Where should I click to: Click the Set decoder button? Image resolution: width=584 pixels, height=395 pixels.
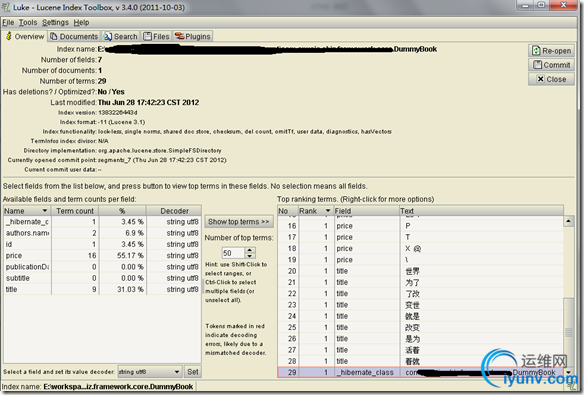click(x=193, y=372)
